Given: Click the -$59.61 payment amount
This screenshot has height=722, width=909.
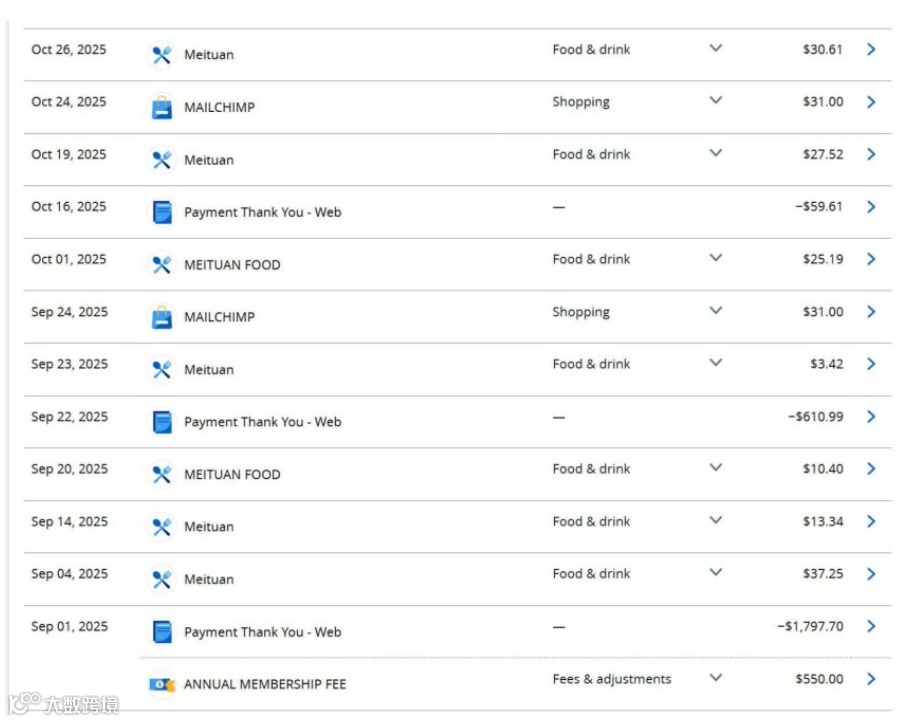Looking at the screenshot, I should (819, 207).
